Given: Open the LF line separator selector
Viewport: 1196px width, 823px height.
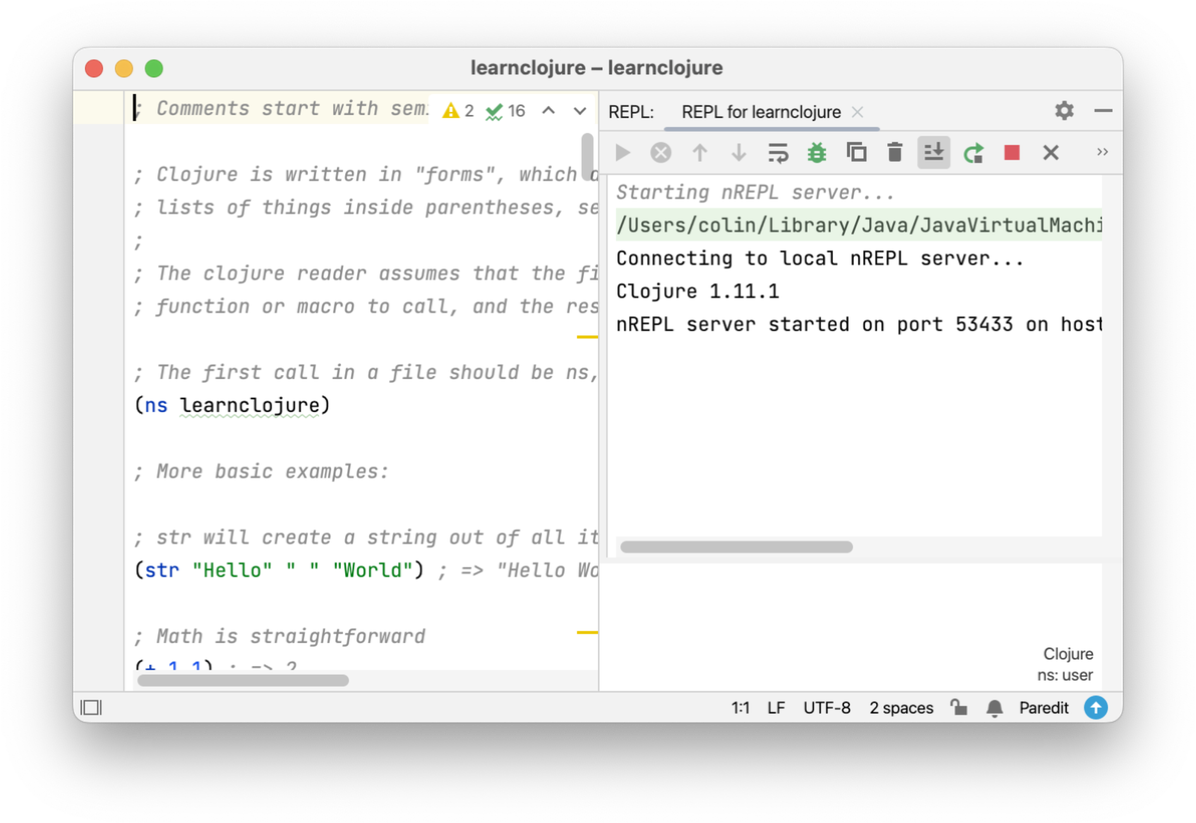Looking at the screenshot, I should 776,708.
